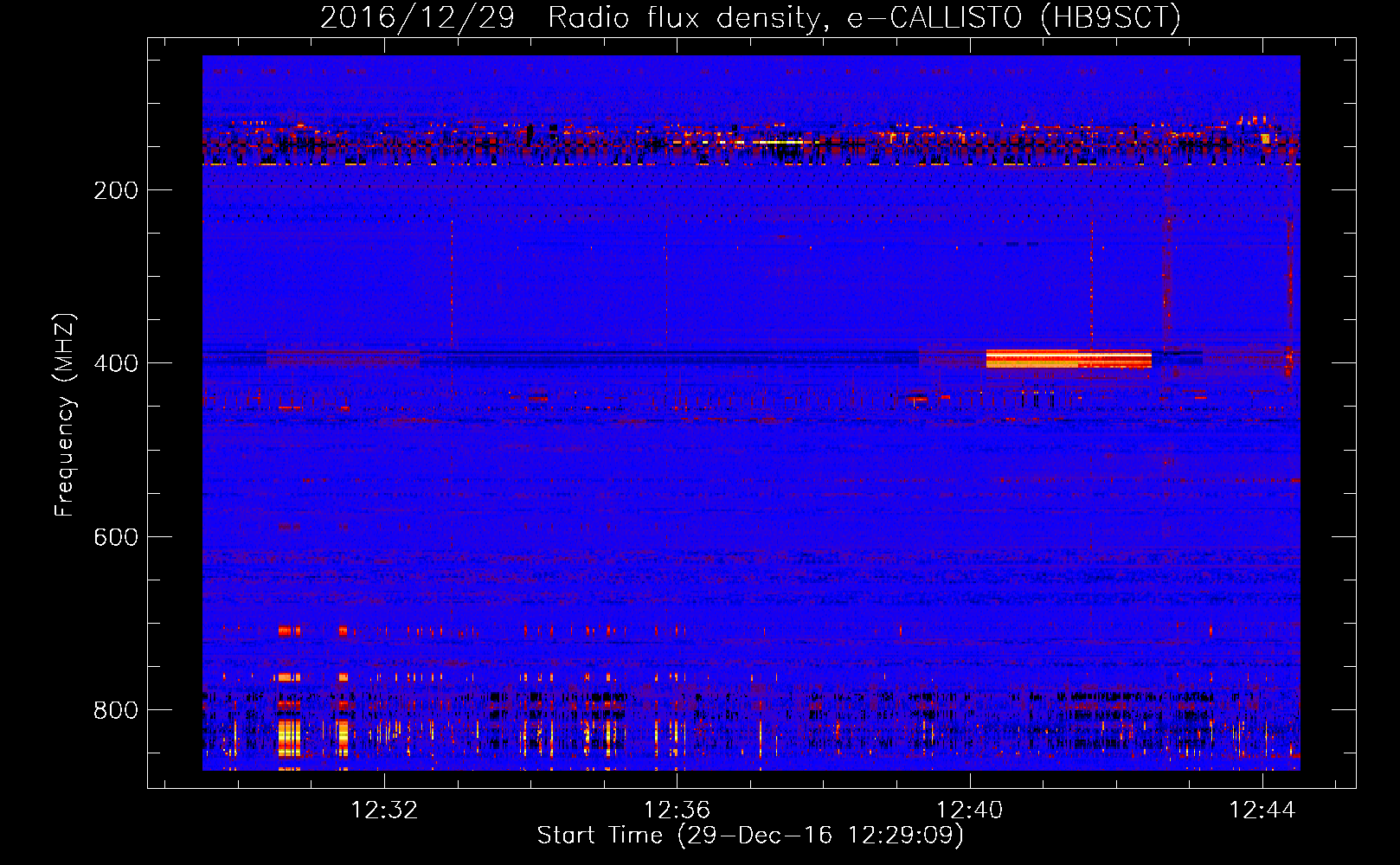
Task: Click the bright orange burst near 400 MHz
Action: [1069, 359]
